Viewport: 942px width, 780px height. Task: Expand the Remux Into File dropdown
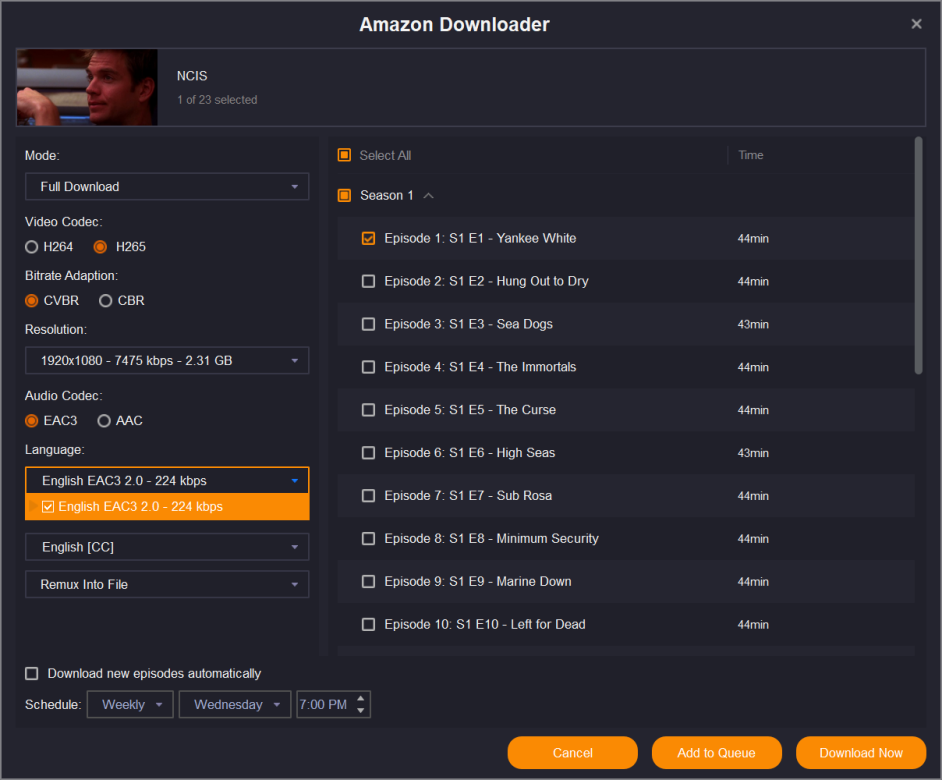[x=167, y=584]
